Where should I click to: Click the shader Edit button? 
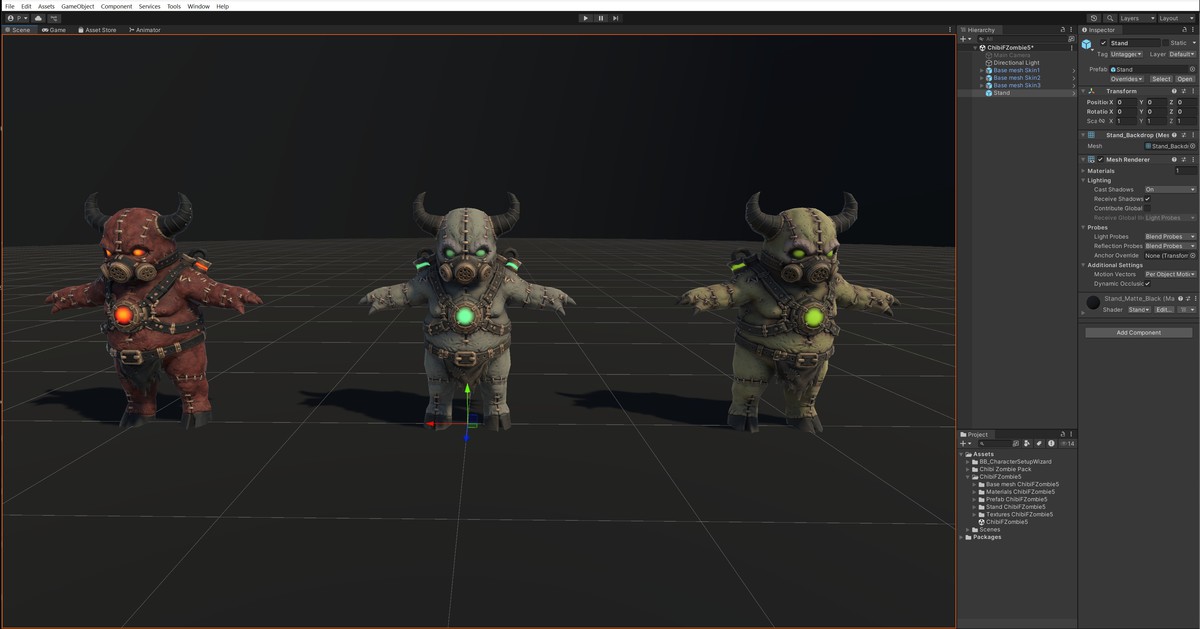1163,310
